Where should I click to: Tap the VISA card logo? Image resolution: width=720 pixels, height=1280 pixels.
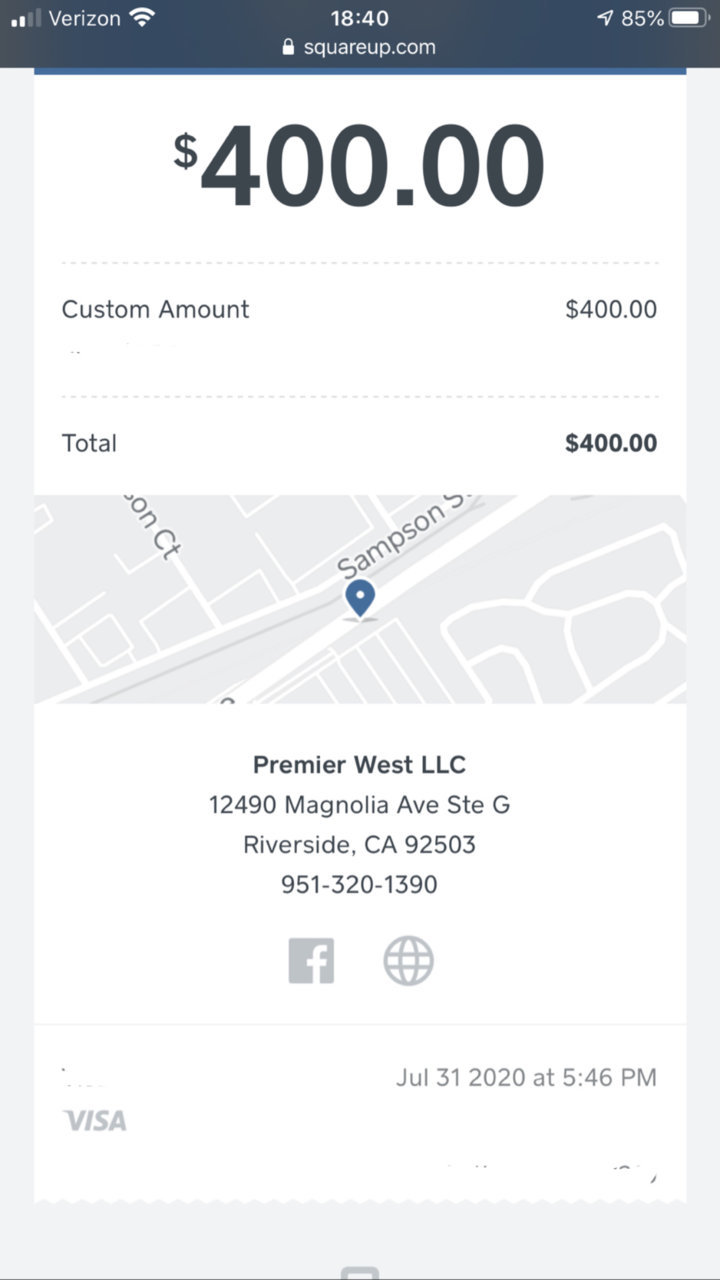pos(95,1121)
